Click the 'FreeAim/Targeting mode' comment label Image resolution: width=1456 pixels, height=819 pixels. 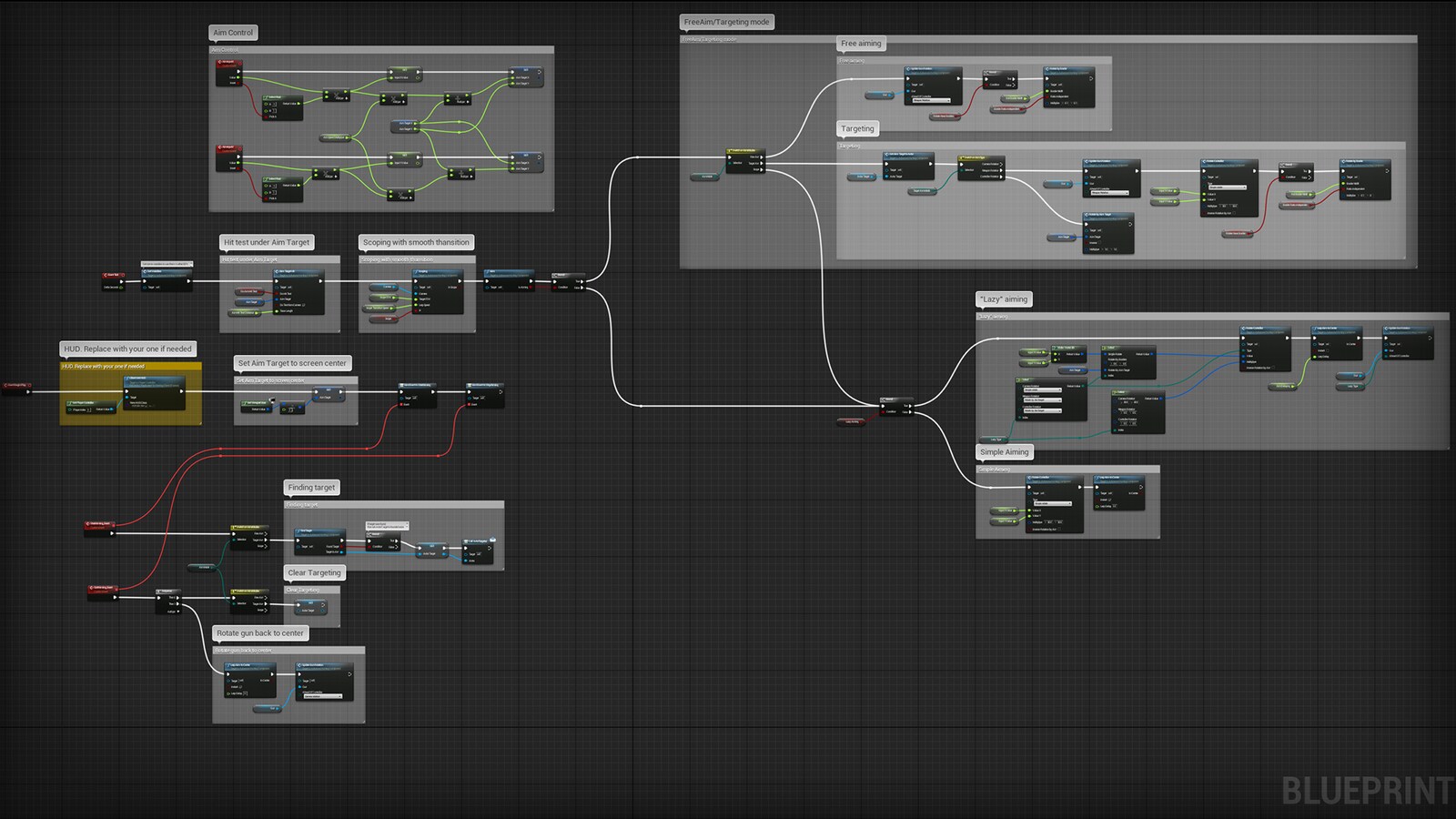tap(726, 22)
